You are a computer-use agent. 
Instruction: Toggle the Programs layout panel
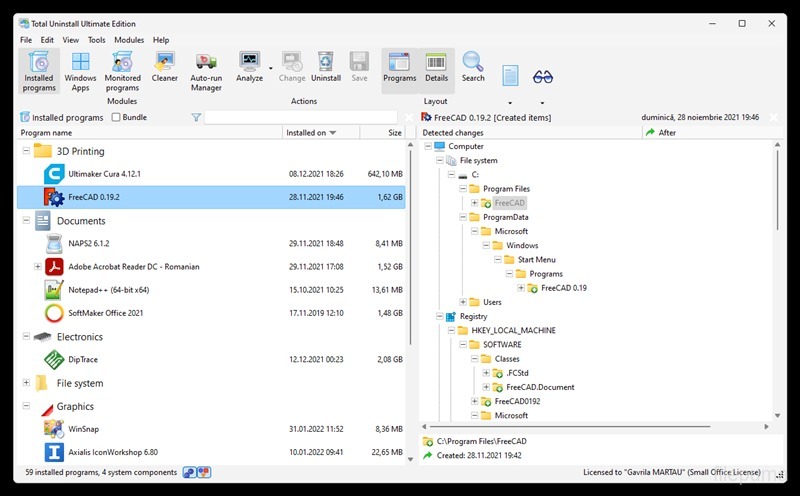point(399,67)
